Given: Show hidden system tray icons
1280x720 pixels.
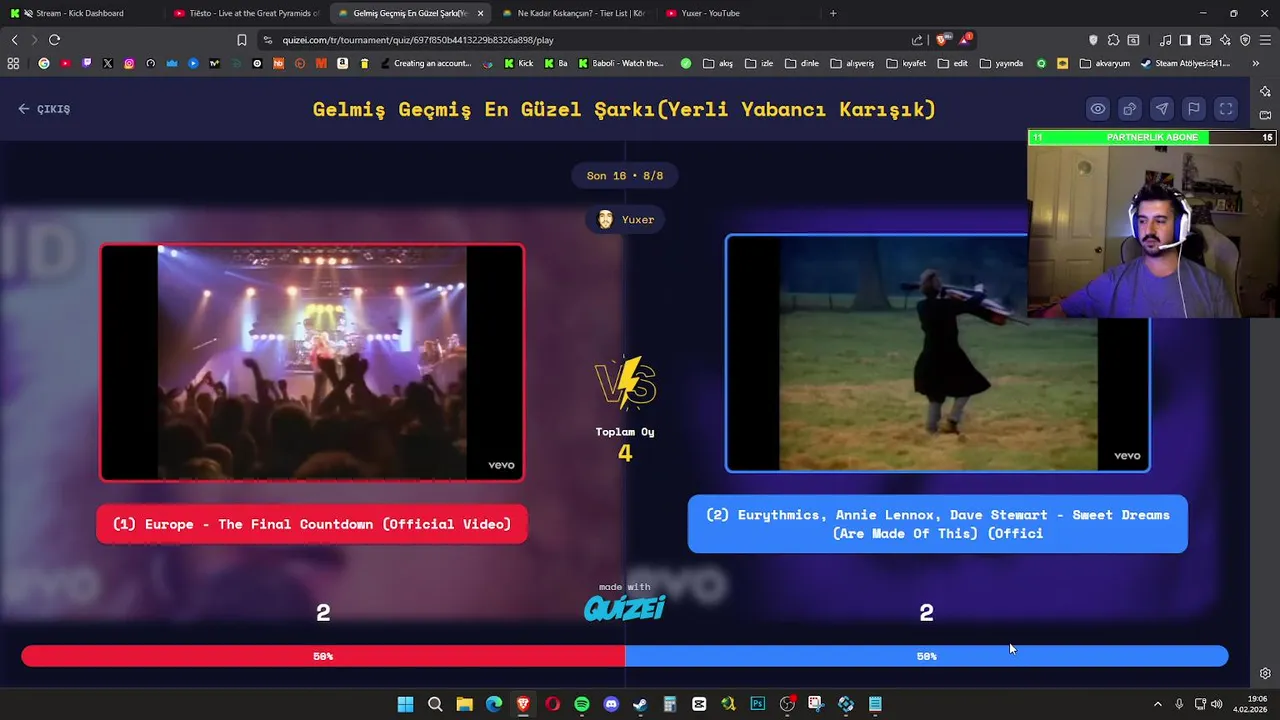Looking at the screenshot, I should tap(1158, 704).
